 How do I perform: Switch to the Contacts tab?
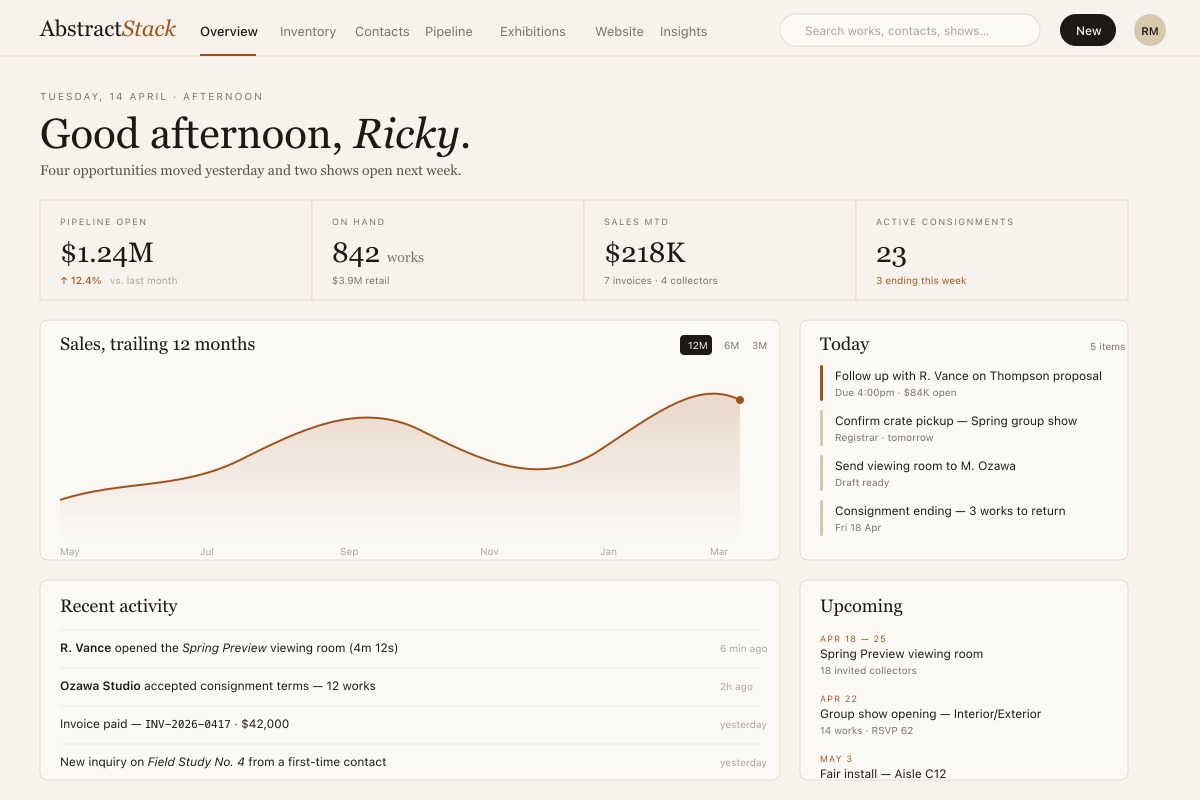[382, 31]
